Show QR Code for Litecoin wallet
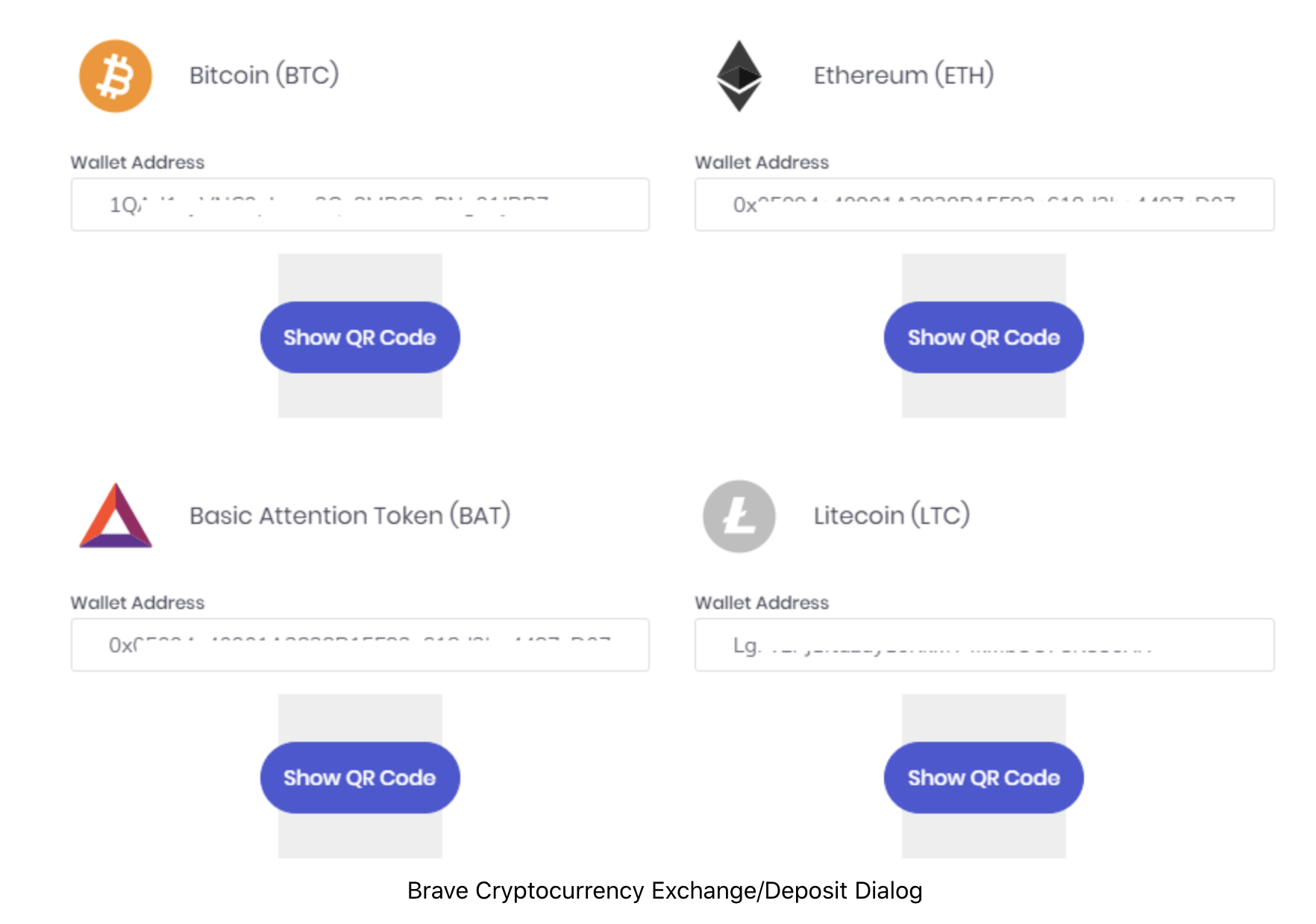This screenshot has height=924, width=1316. coord(983,778)
